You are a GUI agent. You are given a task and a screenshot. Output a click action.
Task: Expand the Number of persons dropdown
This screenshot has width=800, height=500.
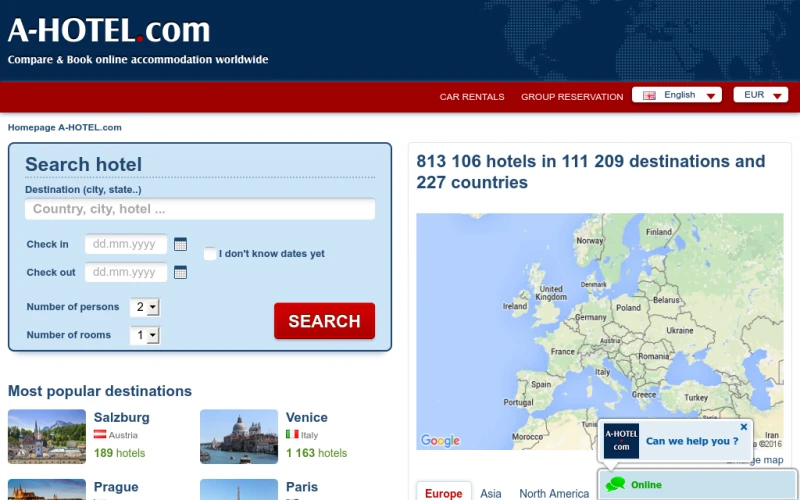tap(145, 307)
